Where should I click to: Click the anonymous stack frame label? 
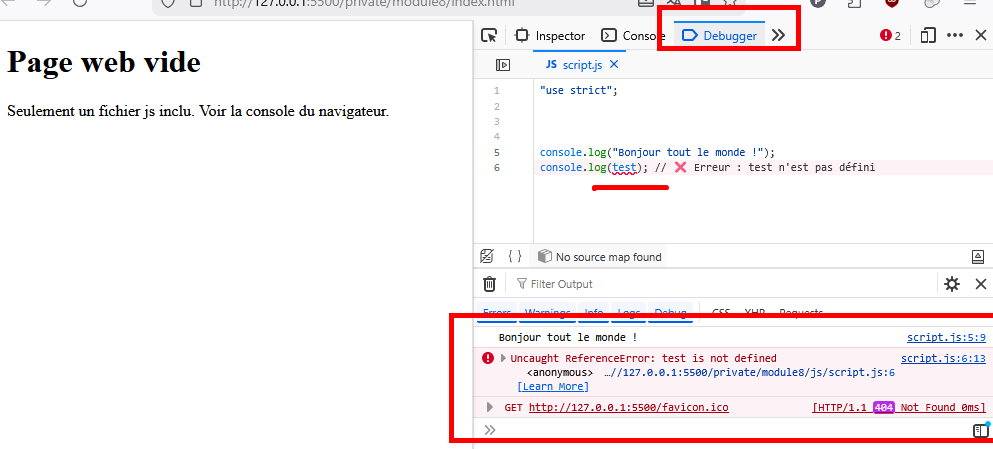tap(560, 372)
